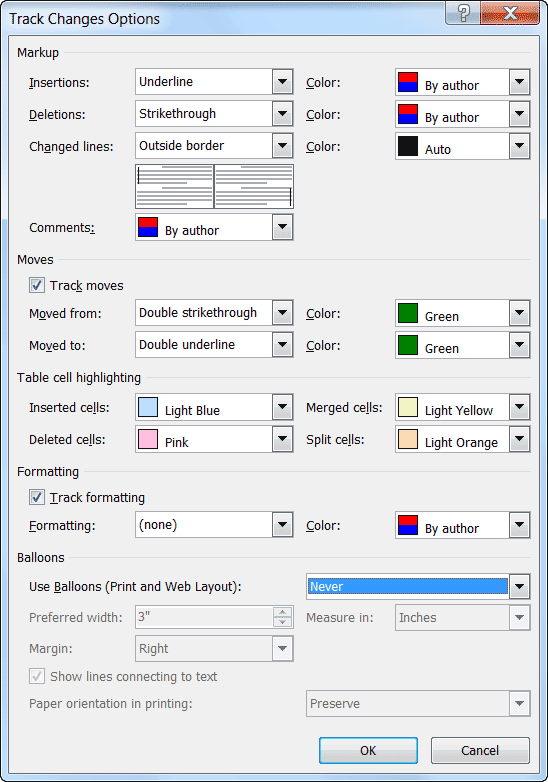Open the Use Balloons Never dropdown
The image size is (548, 782).
click(519, 586)
